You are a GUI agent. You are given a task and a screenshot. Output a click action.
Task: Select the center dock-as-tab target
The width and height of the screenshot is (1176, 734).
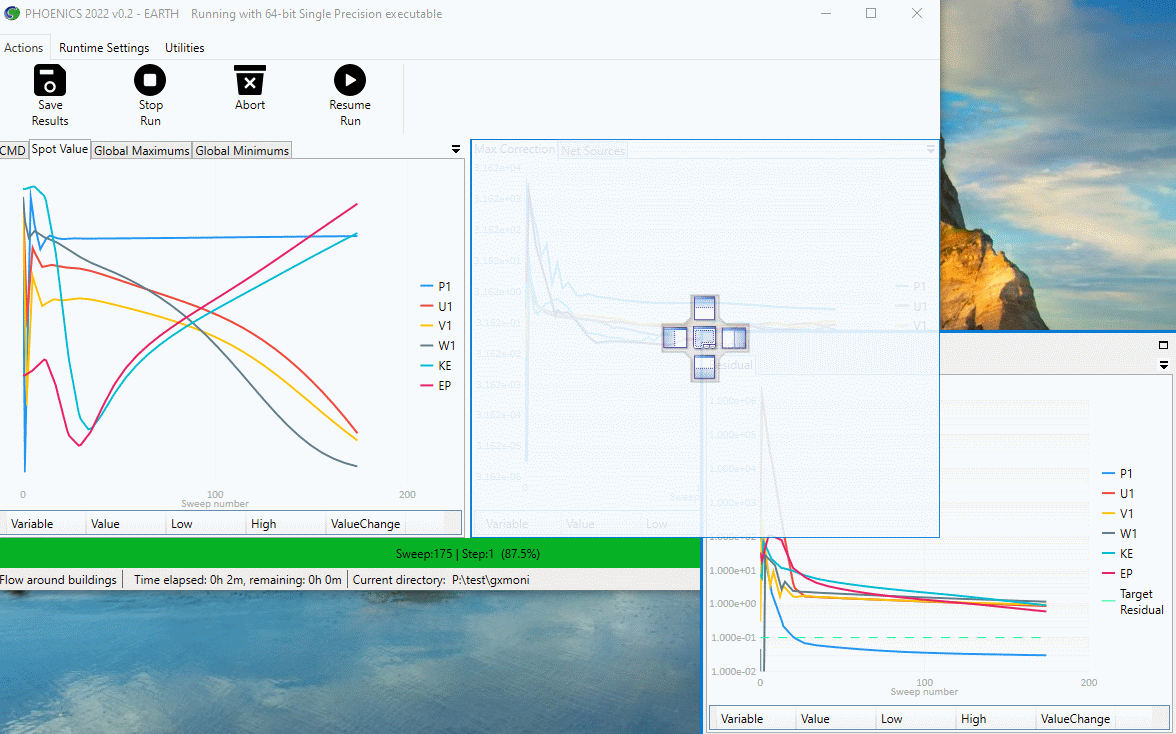tap(705, 338)
